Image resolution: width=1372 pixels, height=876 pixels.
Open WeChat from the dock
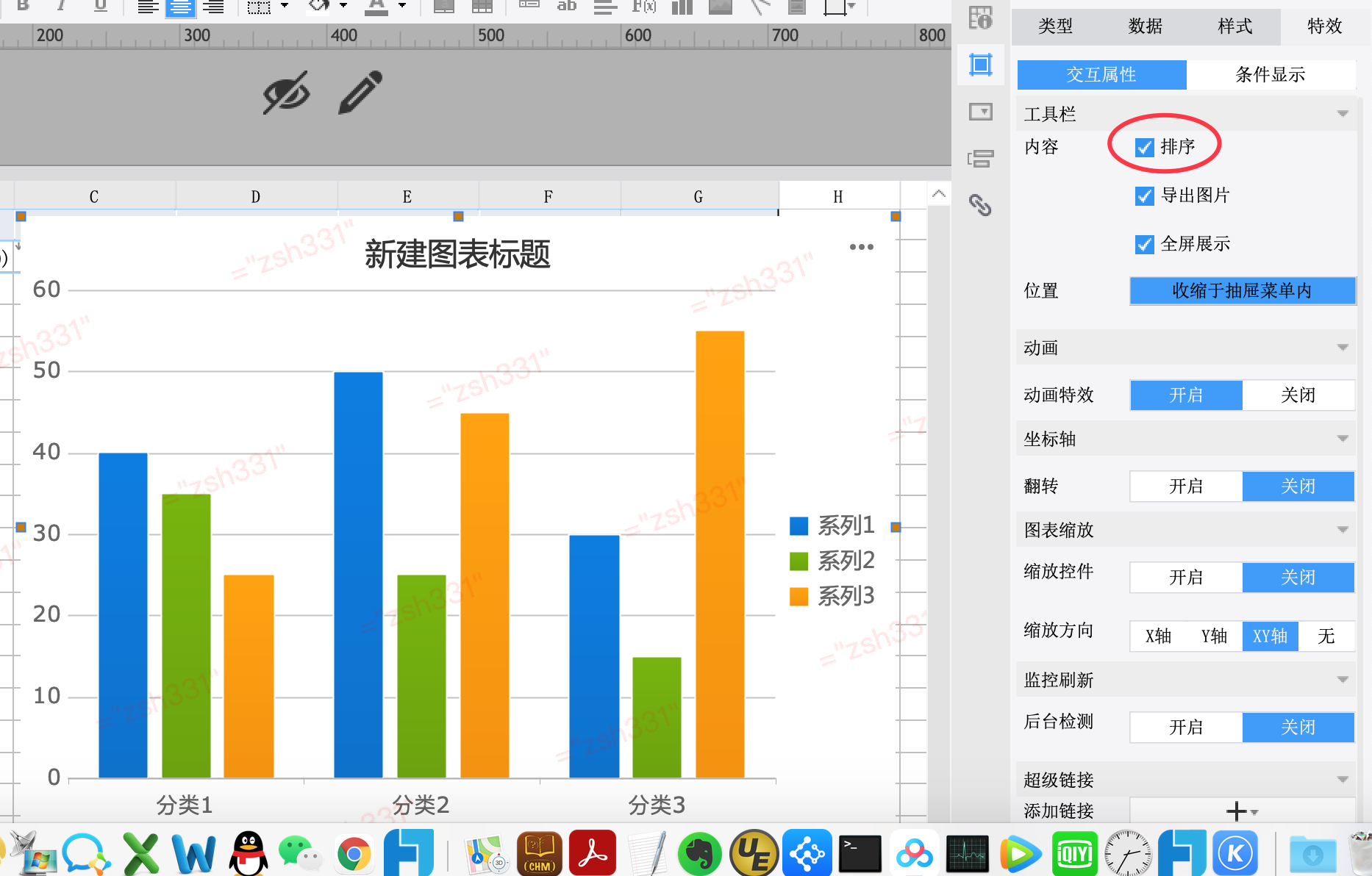click(301, 853)
